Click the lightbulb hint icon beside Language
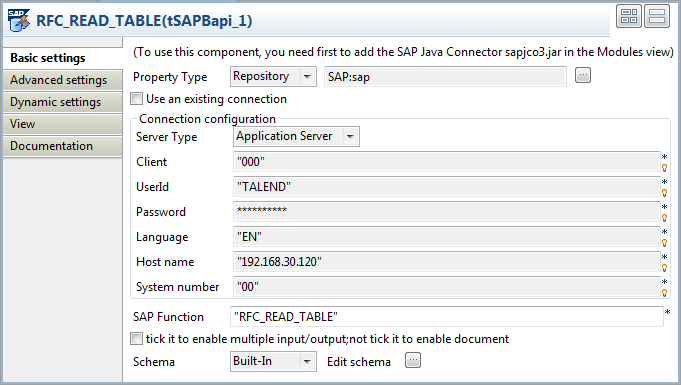This screenshot has height=385, width=681. tap(664, 242)
